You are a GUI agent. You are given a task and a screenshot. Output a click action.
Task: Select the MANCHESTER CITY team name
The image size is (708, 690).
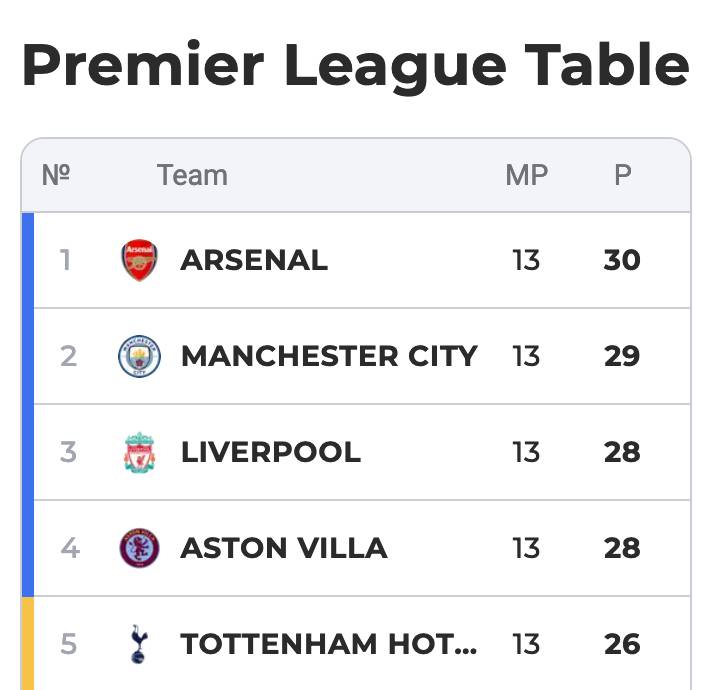329,356
